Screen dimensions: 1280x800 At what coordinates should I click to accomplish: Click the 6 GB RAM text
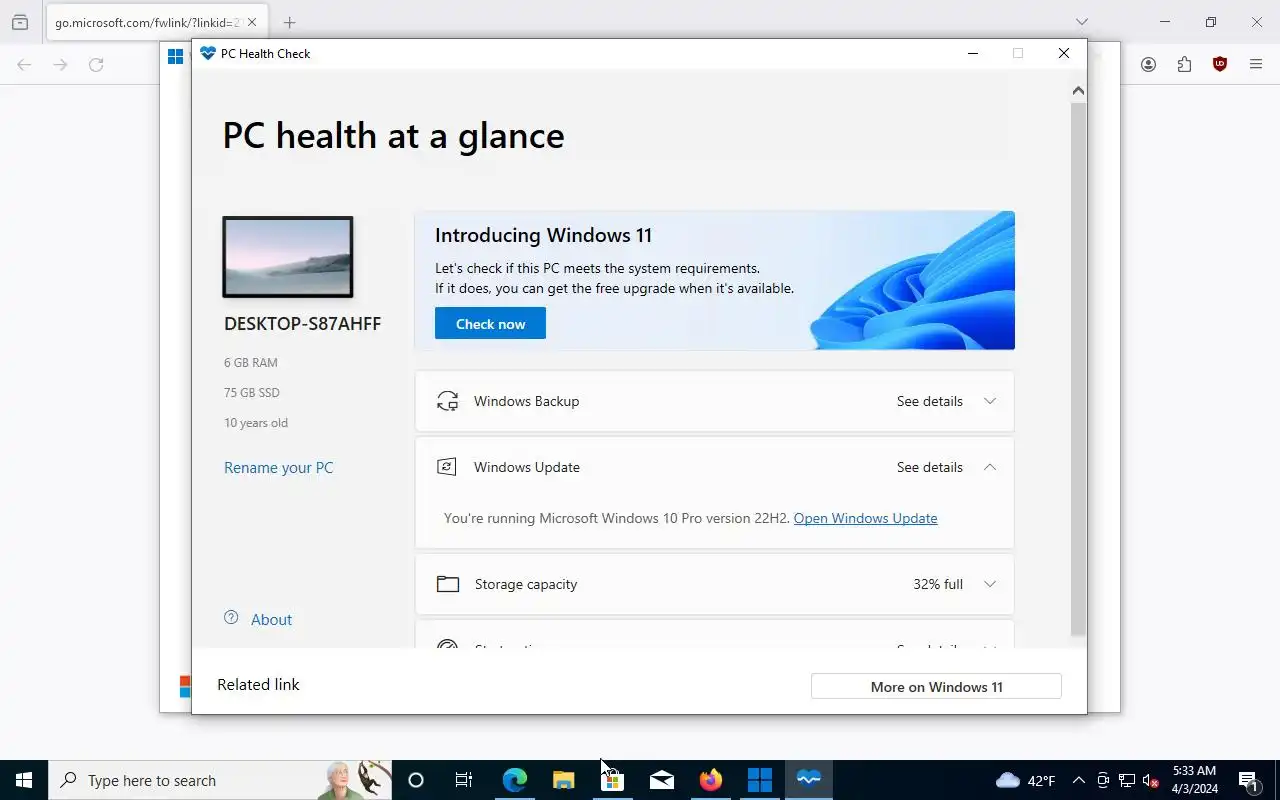(x=251, y=362)
